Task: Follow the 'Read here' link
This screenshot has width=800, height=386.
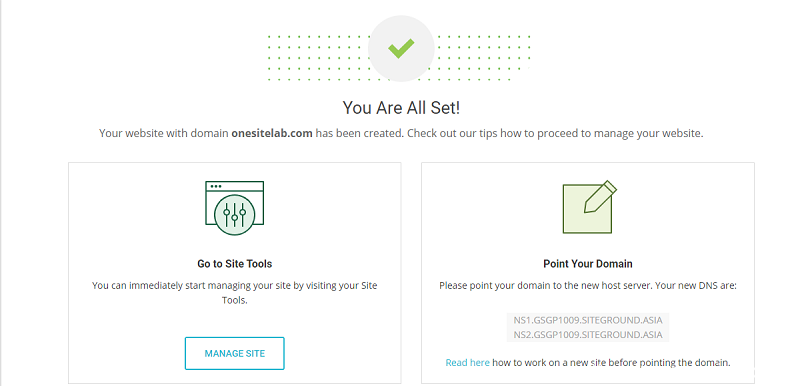Action: pyautogui.click(x=467, y=363)
